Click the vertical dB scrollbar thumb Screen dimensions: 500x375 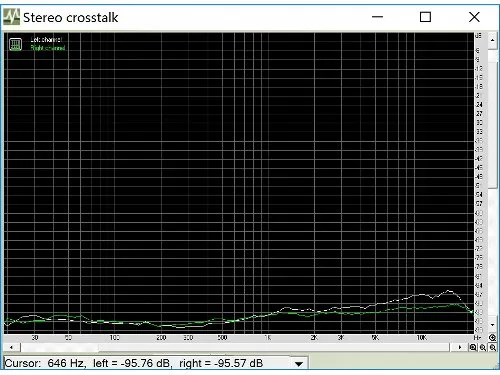pos(493,119)
